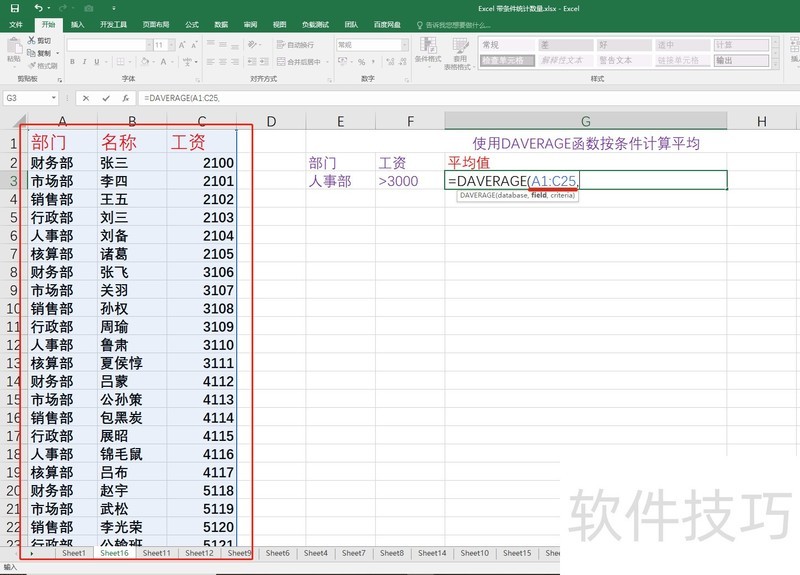Click the Increase Font Size icon

point(180,45)
